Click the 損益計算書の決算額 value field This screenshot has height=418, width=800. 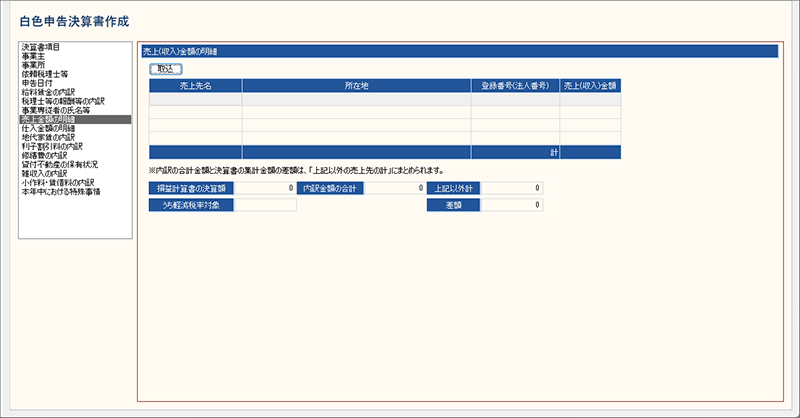[265, 188]
